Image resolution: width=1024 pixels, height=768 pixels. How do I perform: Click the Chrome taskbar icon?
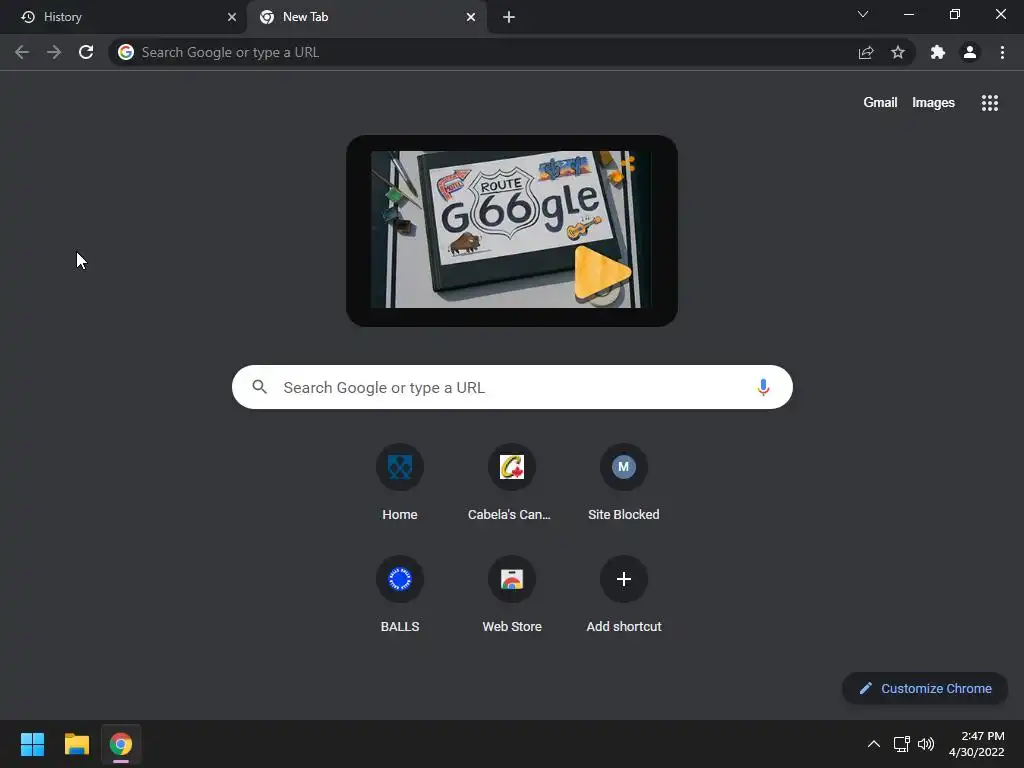[121, 744]
